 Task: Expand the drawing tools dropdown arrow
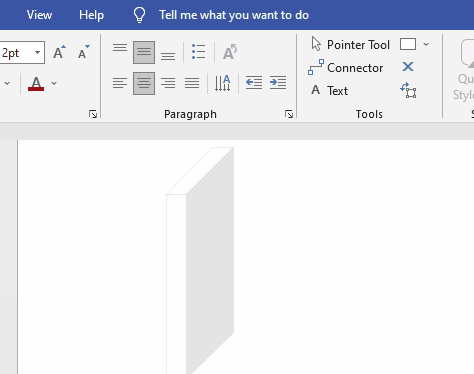426,44
